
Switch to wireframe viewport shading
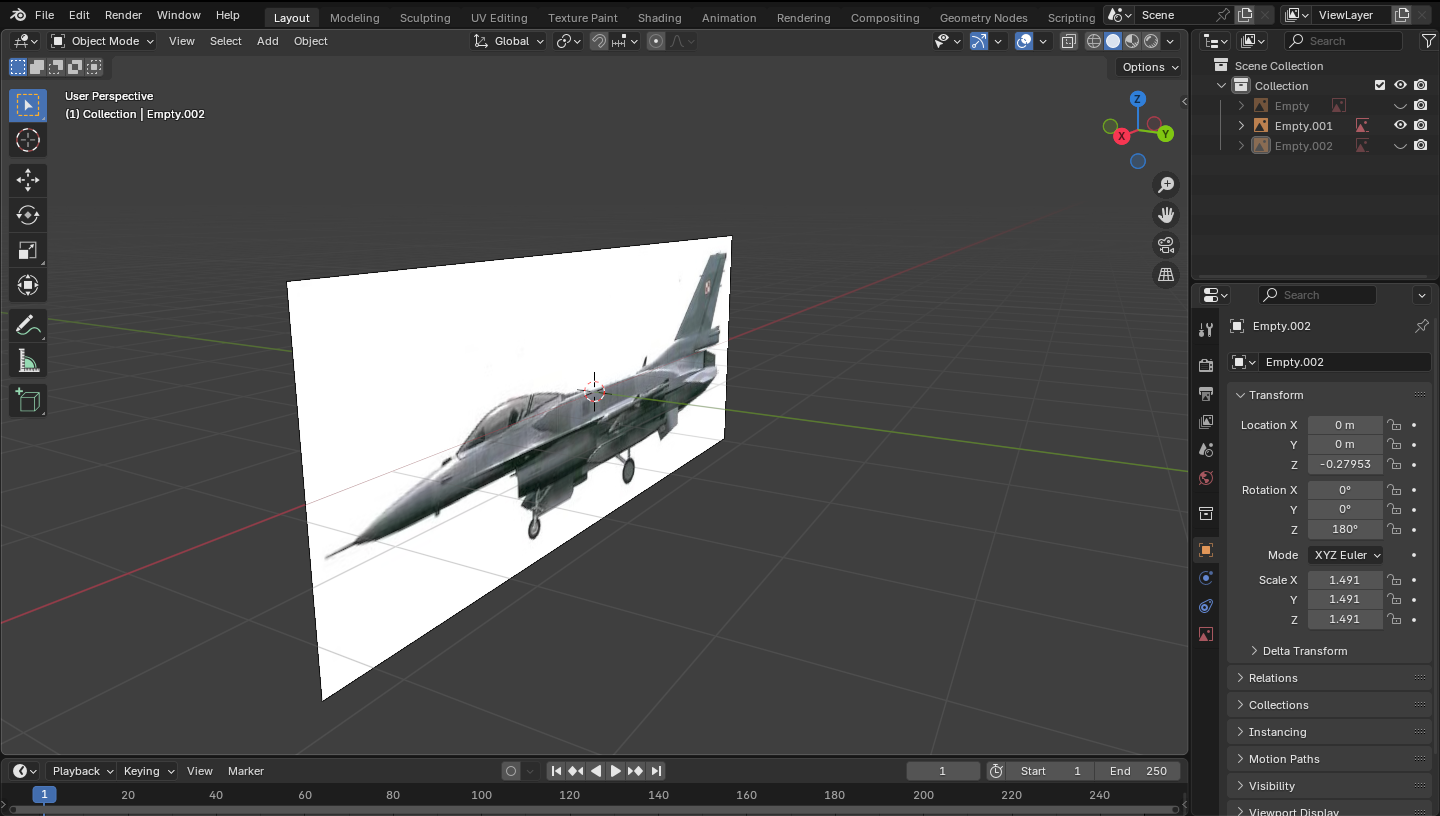pyautogui.click(x=1094, y=41)
